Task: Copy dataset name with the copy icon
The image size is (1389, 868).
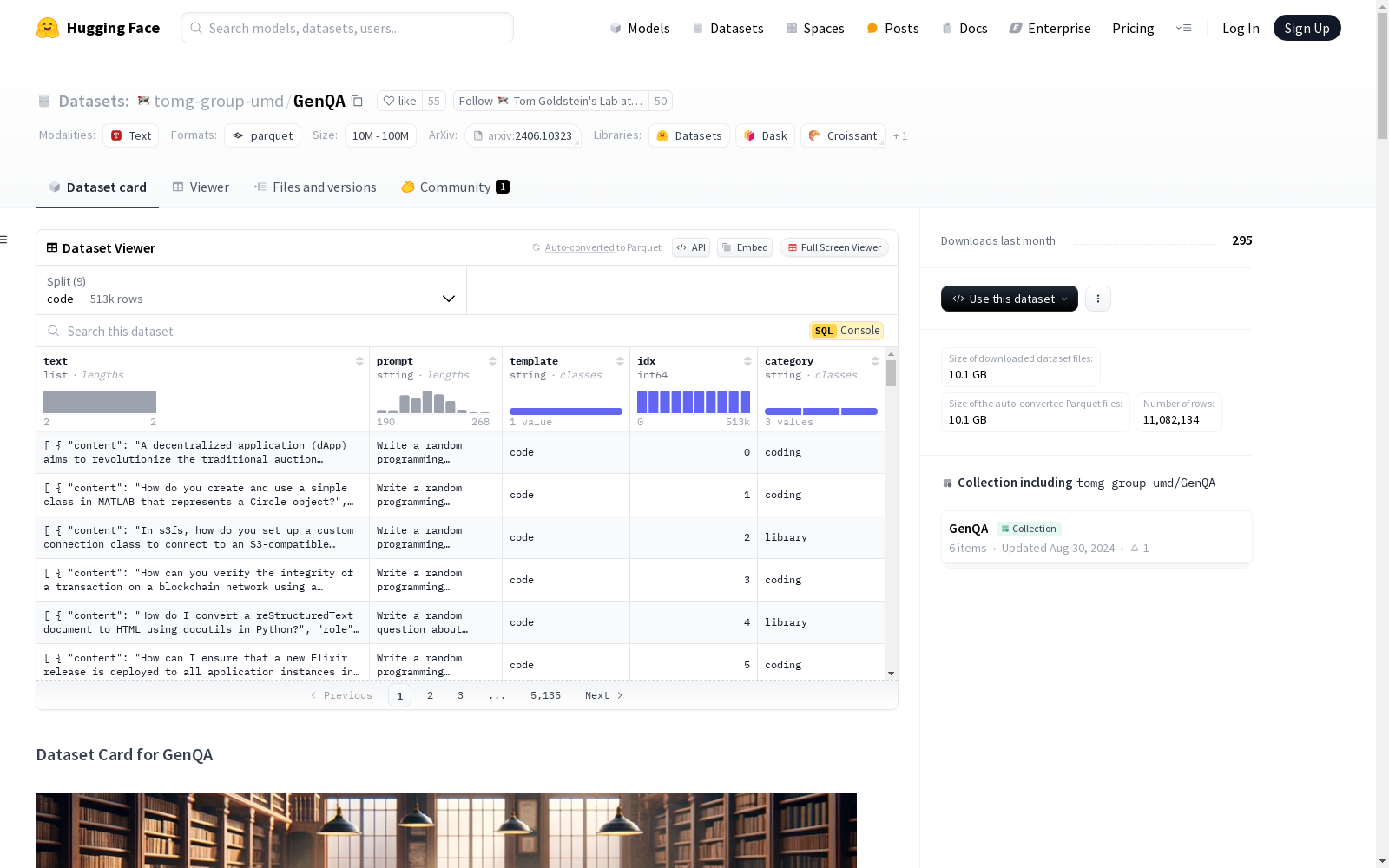Action: (357, 101)
